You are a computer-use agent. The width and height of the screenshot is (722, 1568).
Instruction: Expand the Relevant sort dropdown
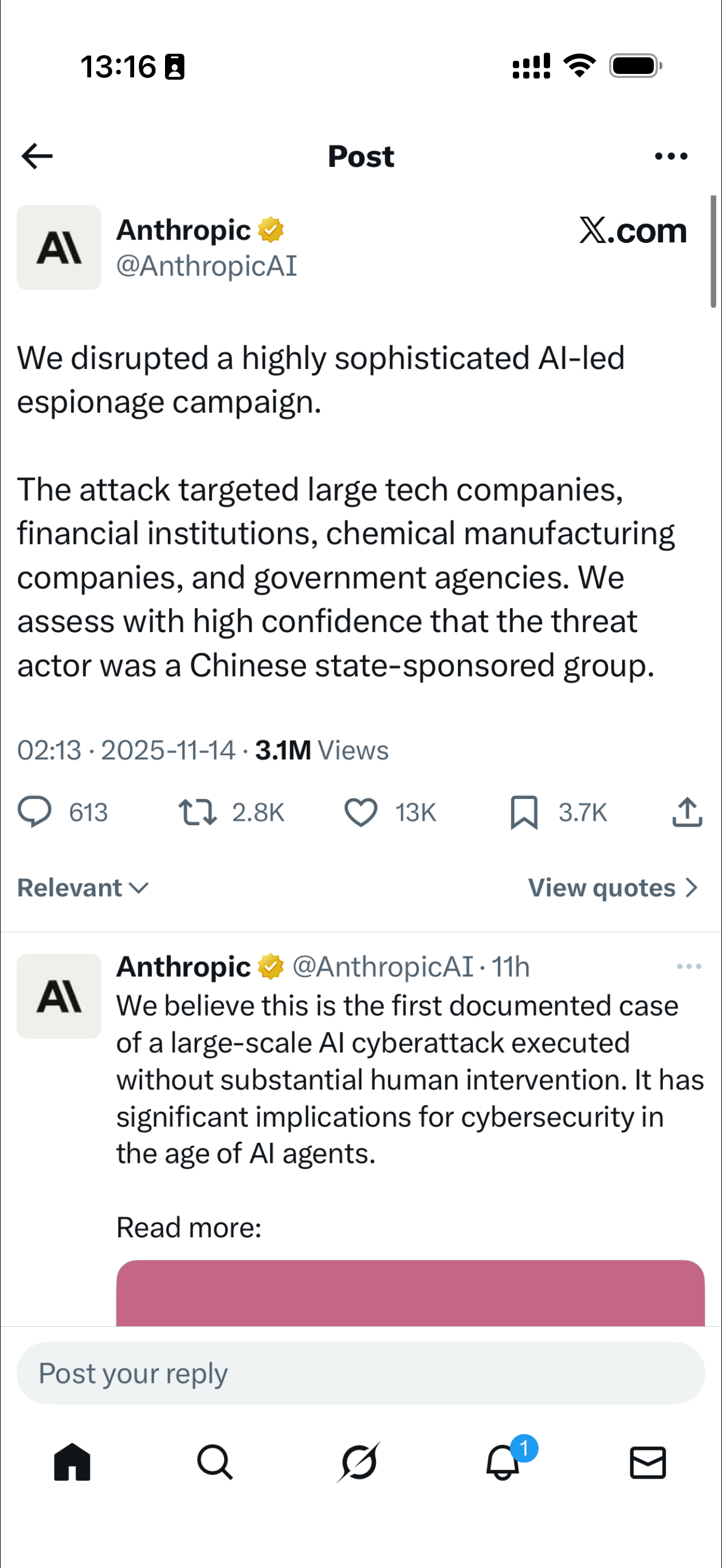(83, 888)
